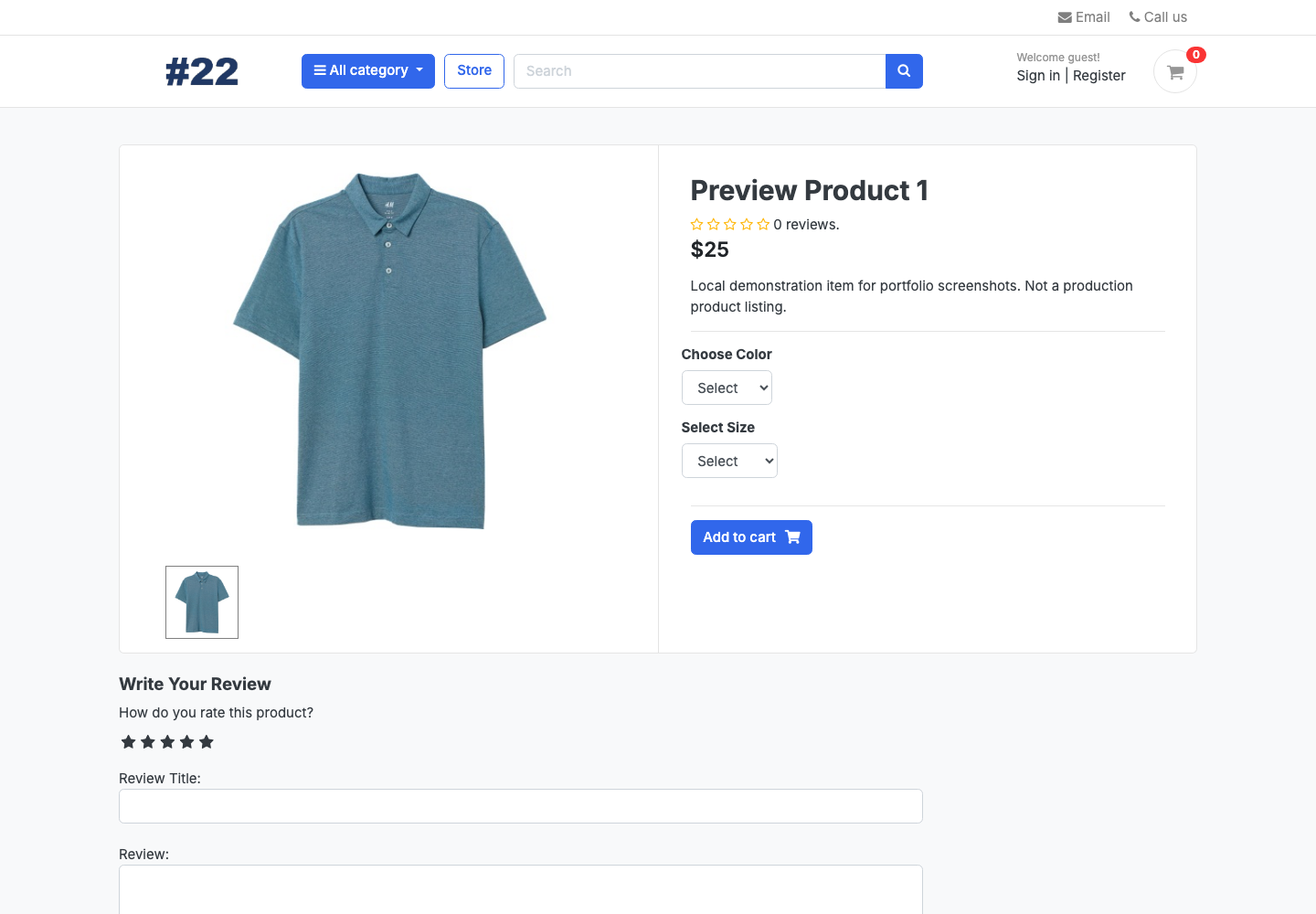
Task: Rate the product five stars in review form
Action: coord(207,742)
